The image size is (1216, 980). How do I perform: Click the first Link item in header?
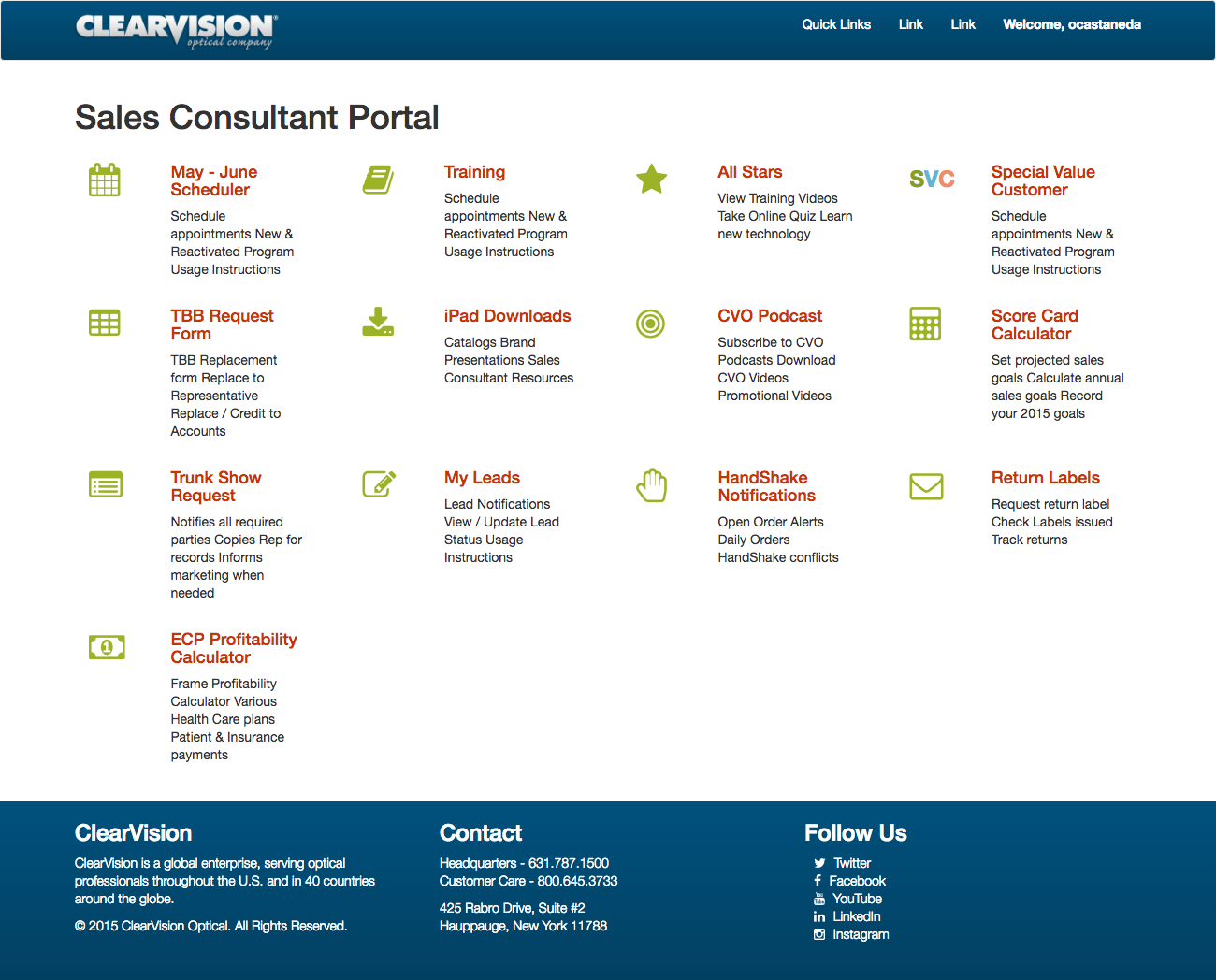pos(911,24)
